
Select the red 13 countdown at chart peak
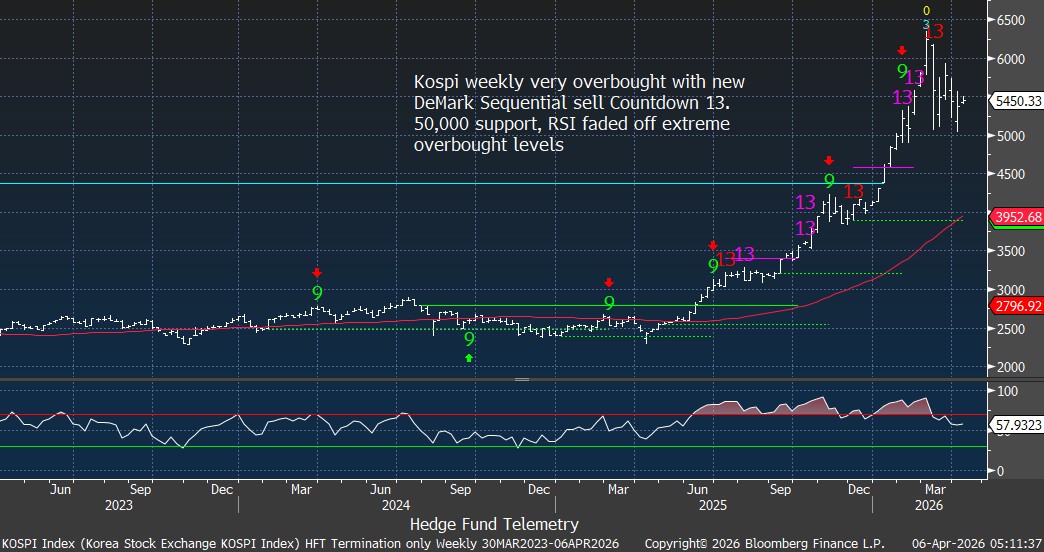[933, 32]
